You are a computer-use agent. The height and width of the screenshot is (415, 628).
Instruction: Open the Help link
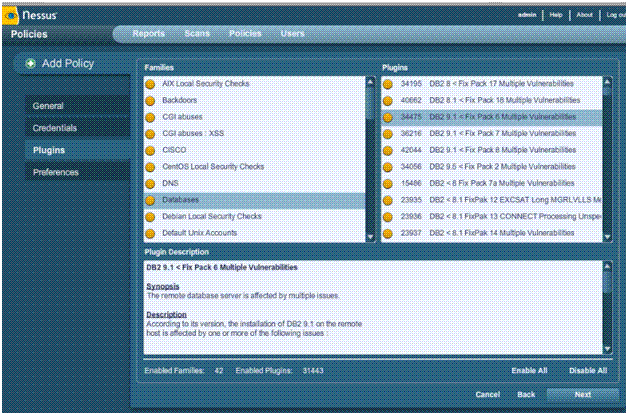pos(556,15)
